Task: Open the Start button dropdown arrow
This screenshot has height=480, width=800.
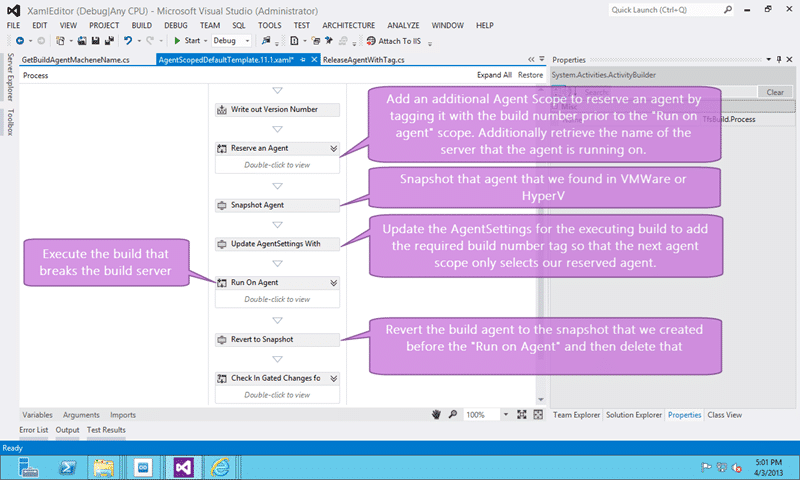Action: click(206, 41)
